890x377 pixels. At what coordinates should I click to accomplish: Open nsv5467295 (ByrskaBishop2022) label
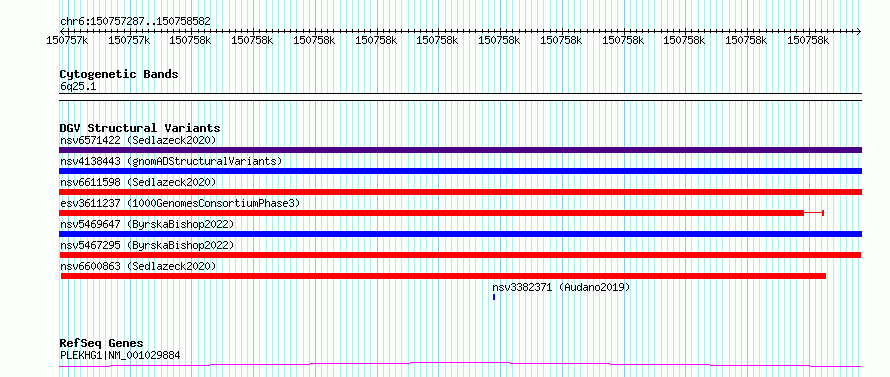tap(147, 245)
